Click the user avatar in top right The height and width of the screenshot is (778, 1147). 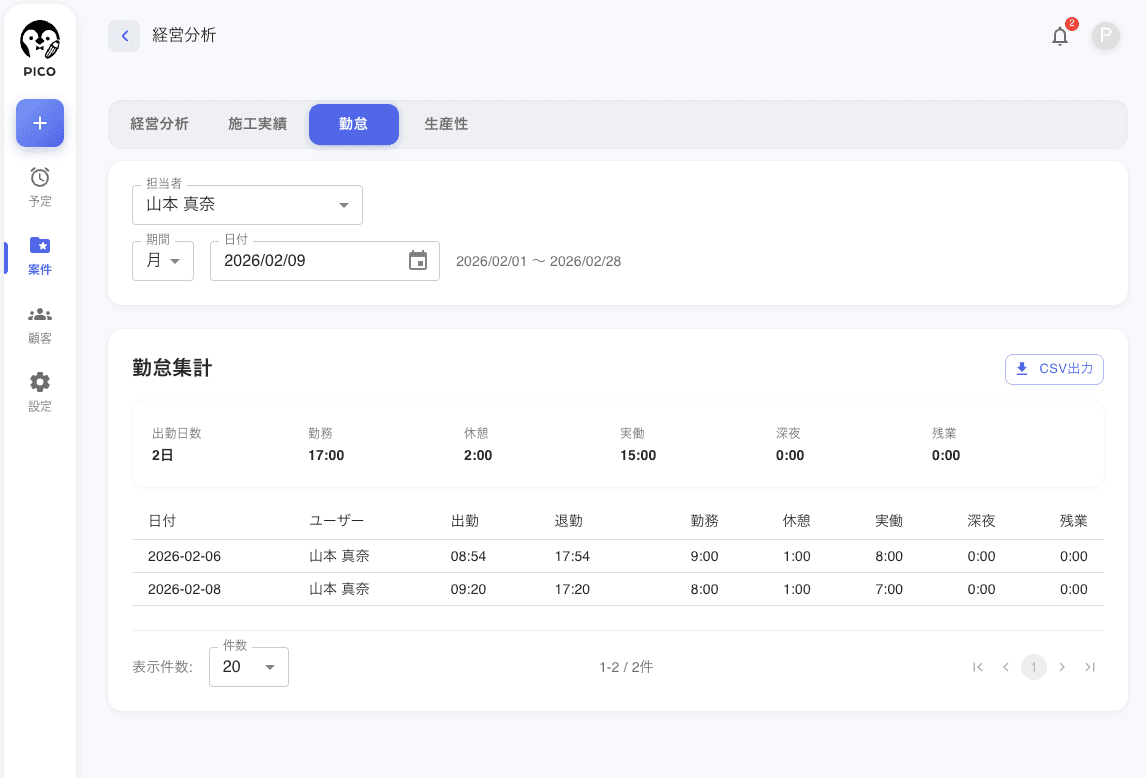[1105, 37]
